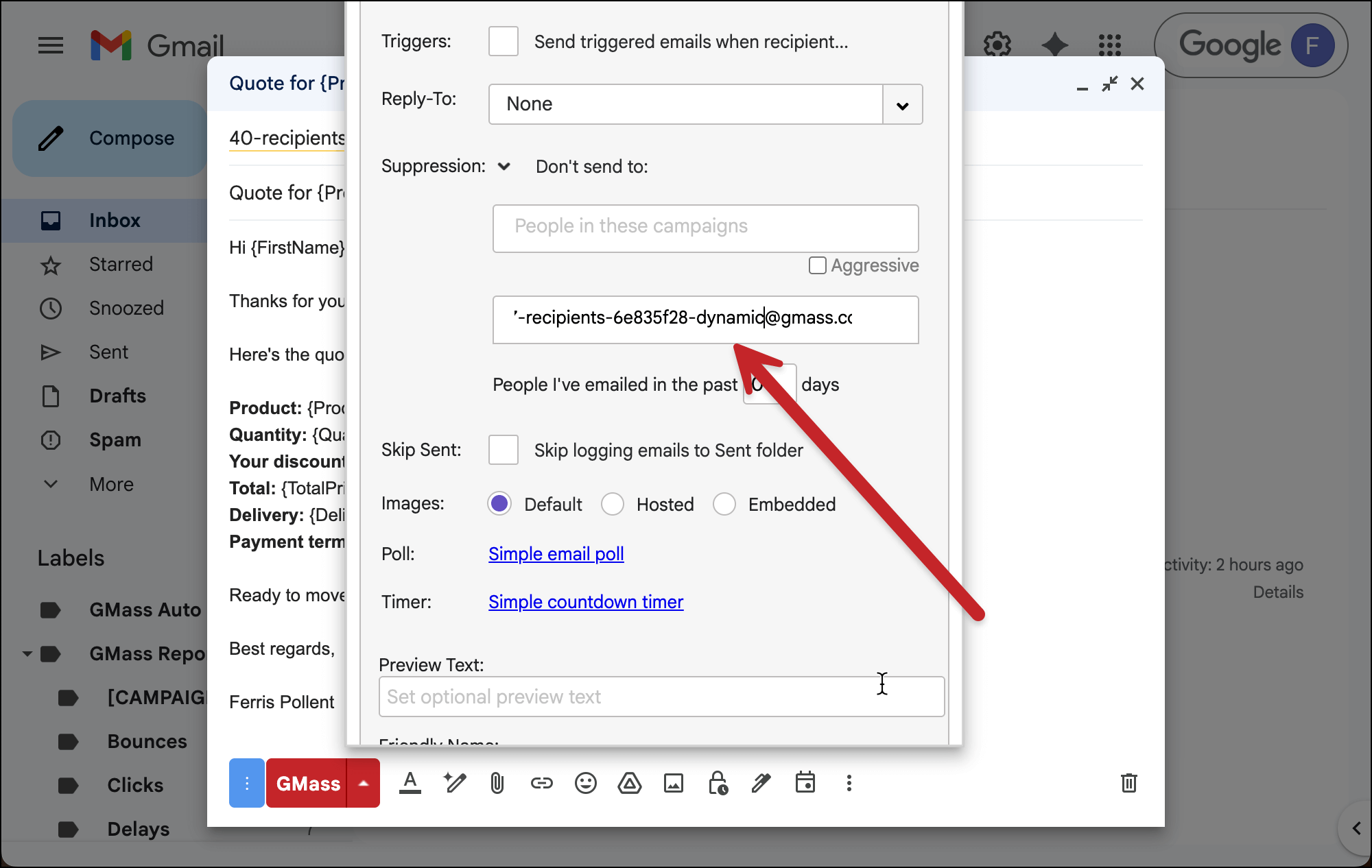Screen dimensions: 1372x868
Task: Open the insert link tool
Action: pos(541,783)
